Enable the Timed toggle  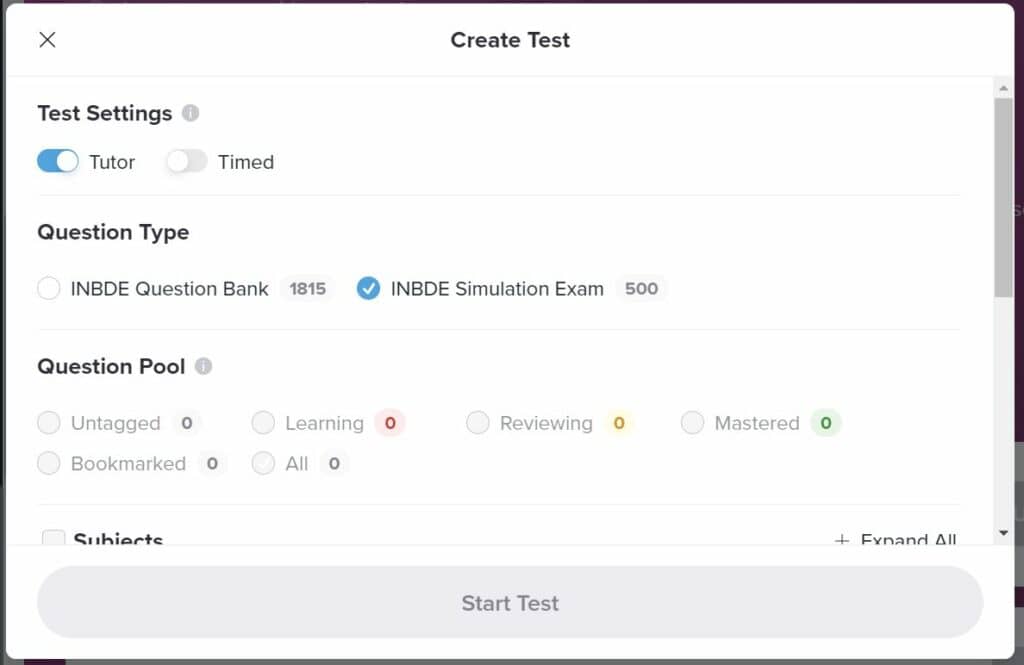[186, 161]
